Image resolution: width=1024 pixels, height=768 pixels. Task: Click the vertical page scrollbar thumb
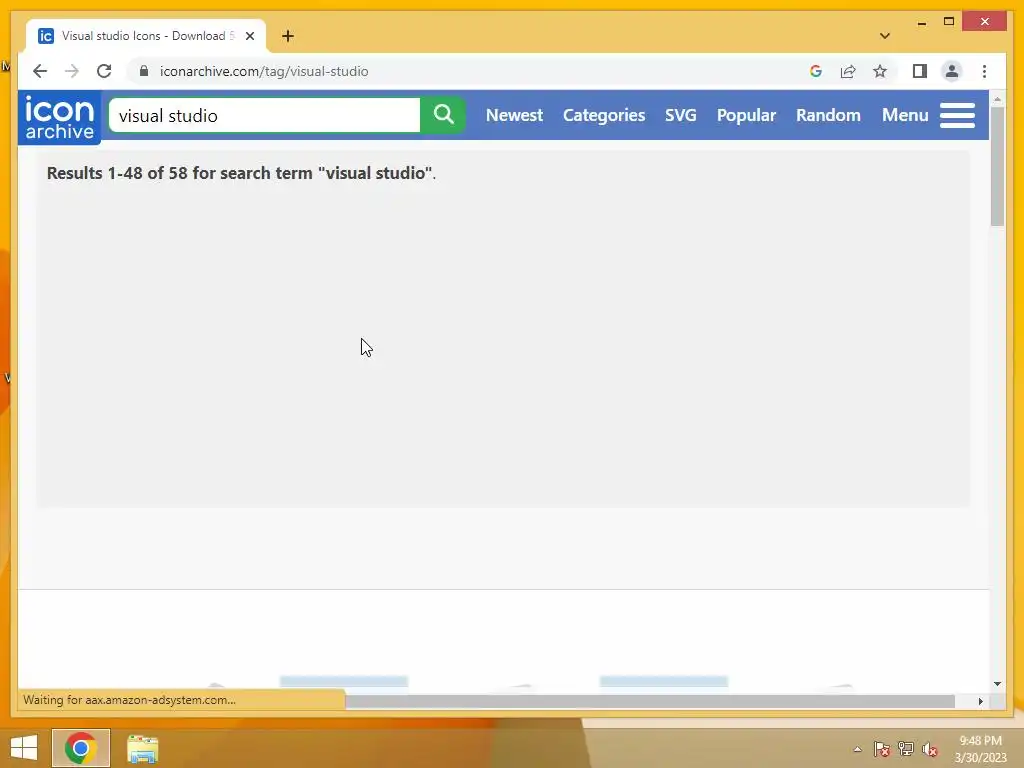(x=997, y=166)
